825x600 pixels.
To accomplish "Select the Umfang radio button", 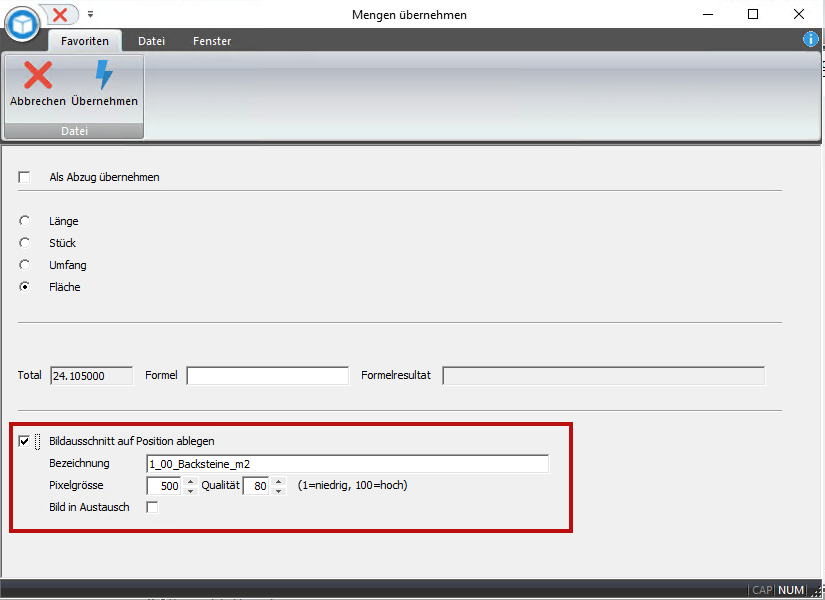I will 25,265.
